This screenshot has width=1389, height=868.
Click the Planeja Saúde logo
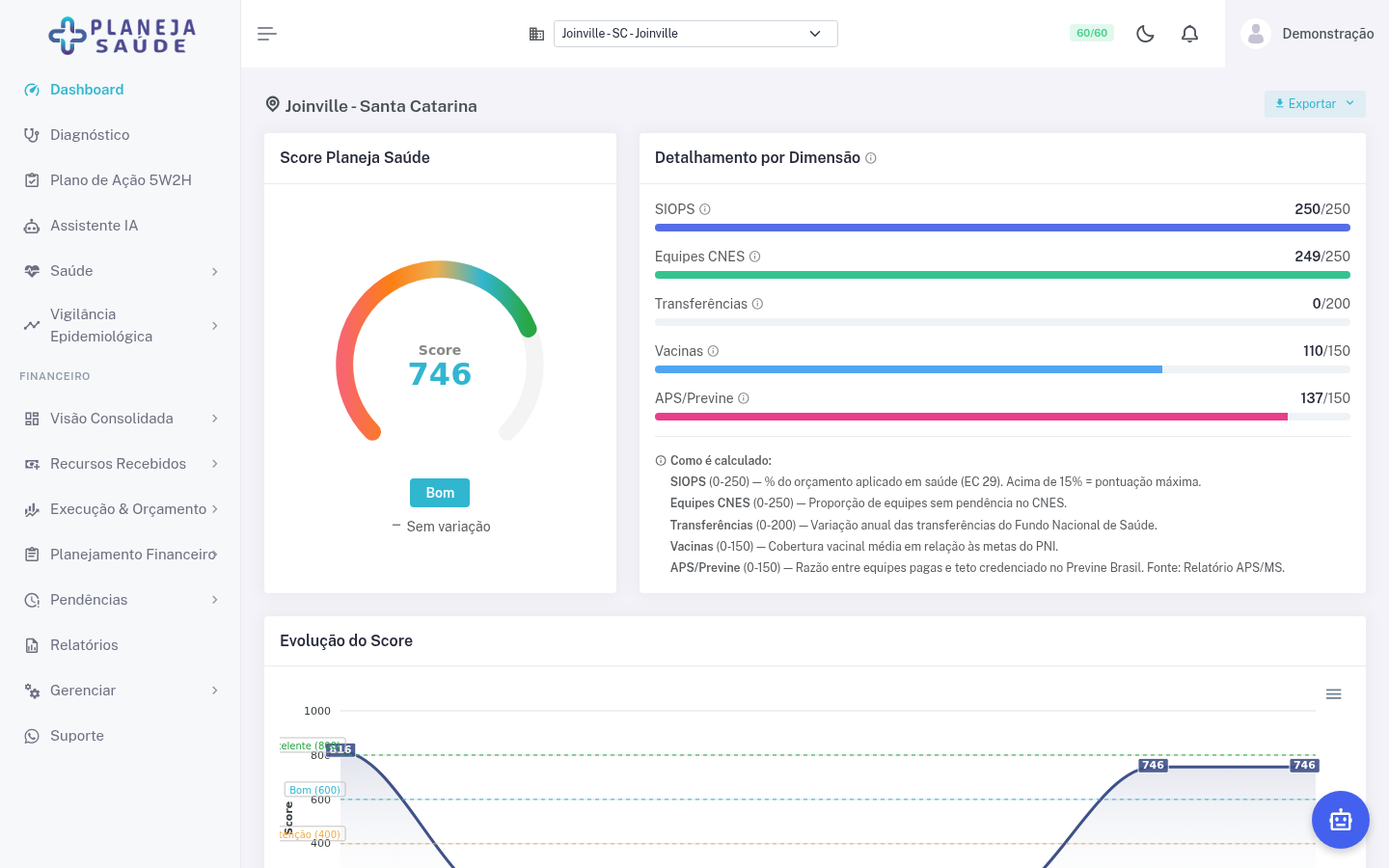(123, 36)
